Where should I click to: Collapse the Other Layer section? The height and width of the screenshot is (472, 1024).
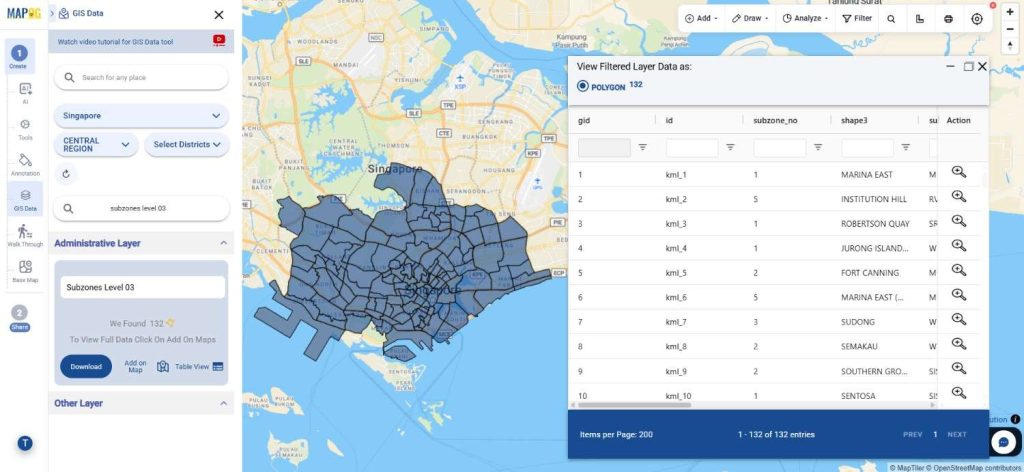223,403
